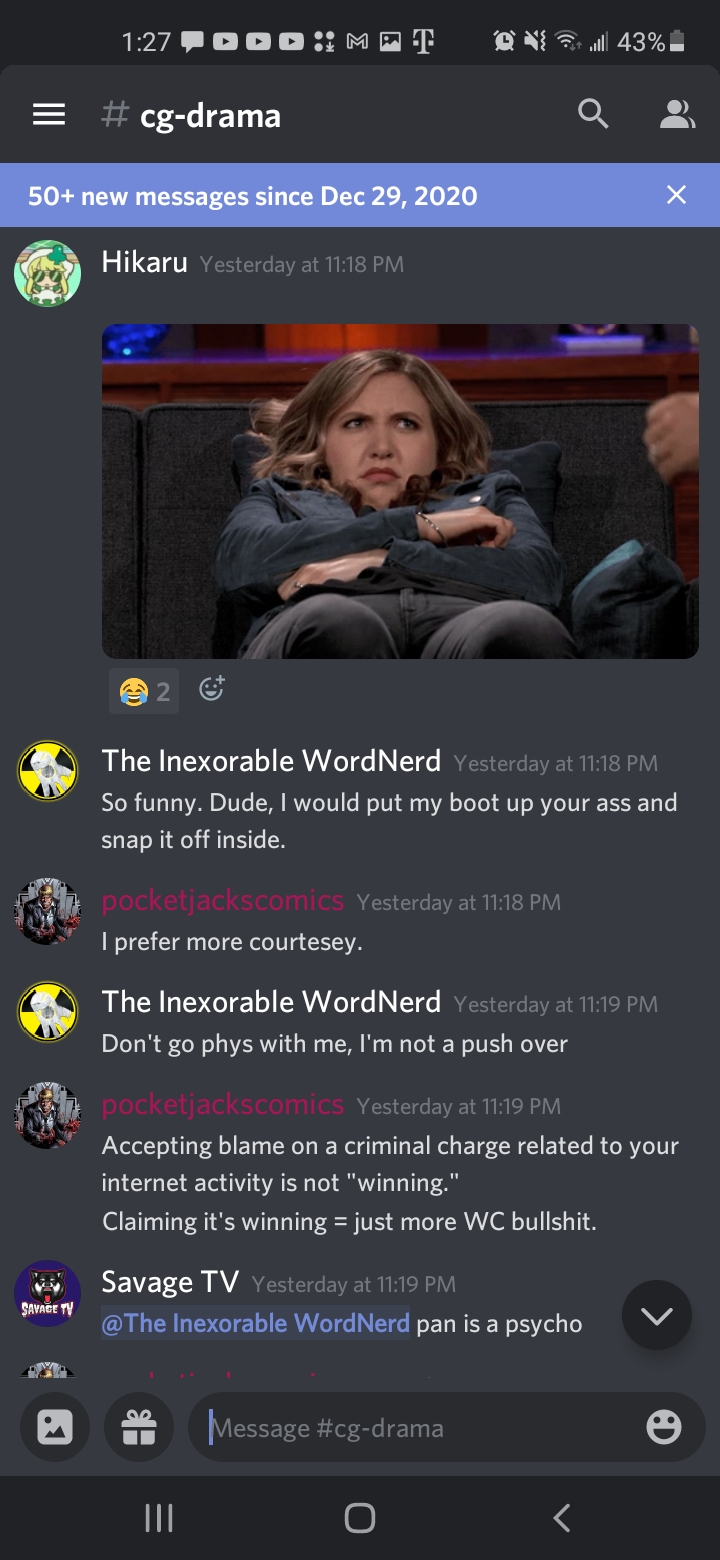Image resolution: width=720 pixels, height=1560 pixels.
Task: Open Hikaru username profile
Action: pos(145,263)
